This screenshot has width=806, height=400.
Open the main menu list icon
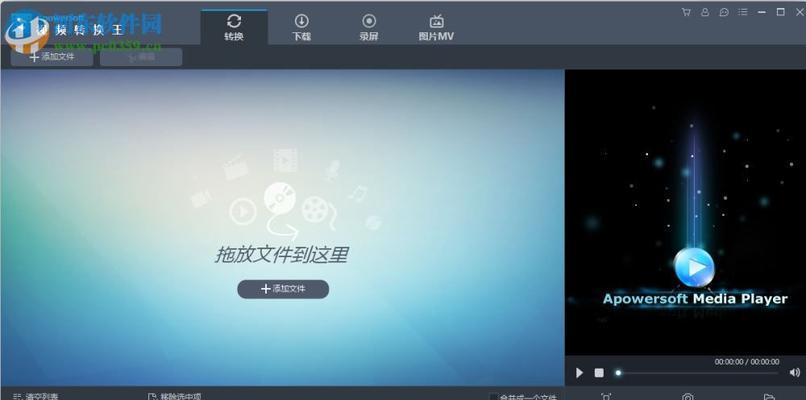[x=743, y=12]
